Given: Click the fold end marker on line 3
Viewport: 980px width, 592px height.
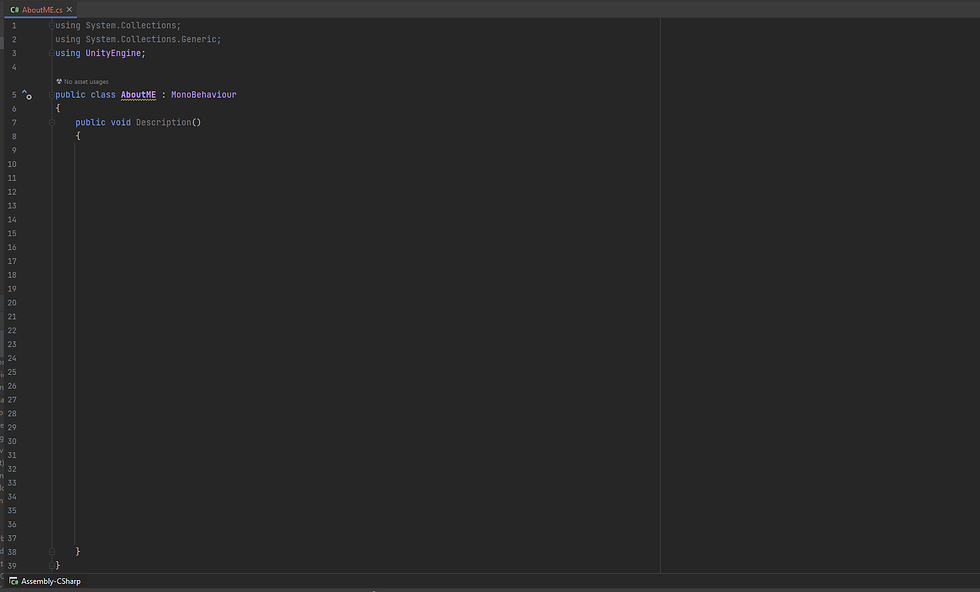Looking at the screenshot, I should 52,53.
